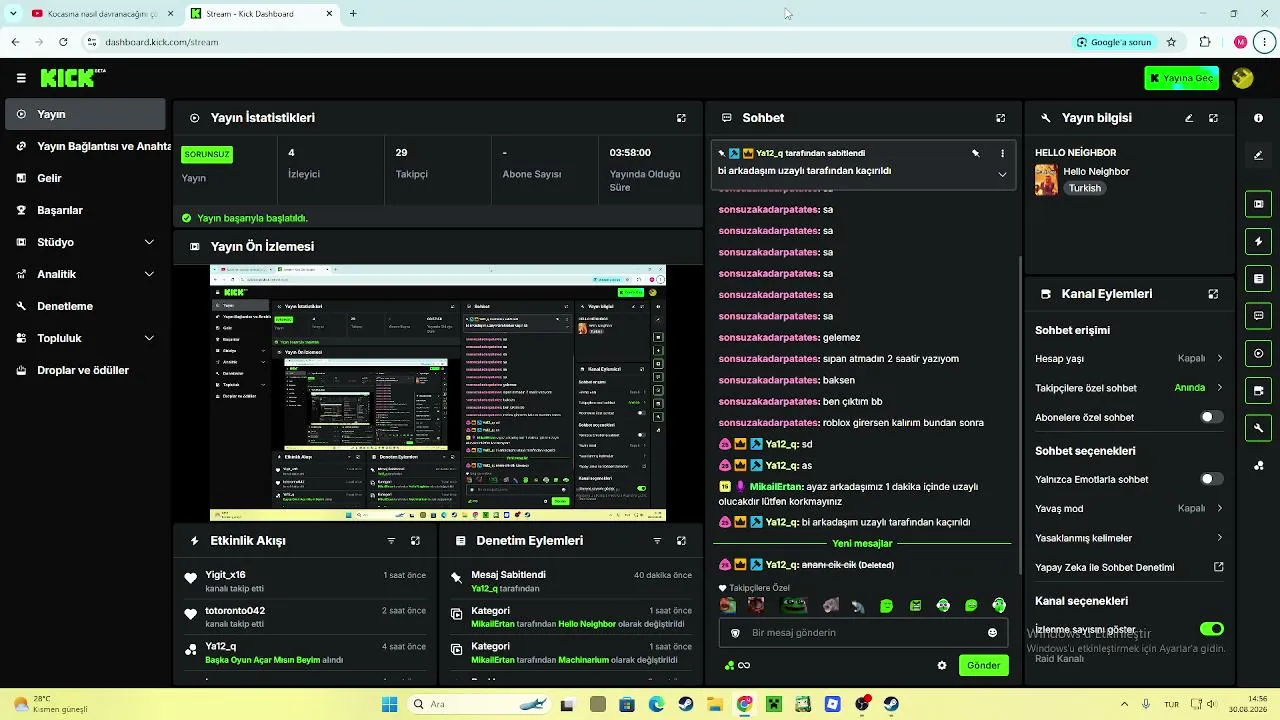Click the message input field

tap(861, 633)
